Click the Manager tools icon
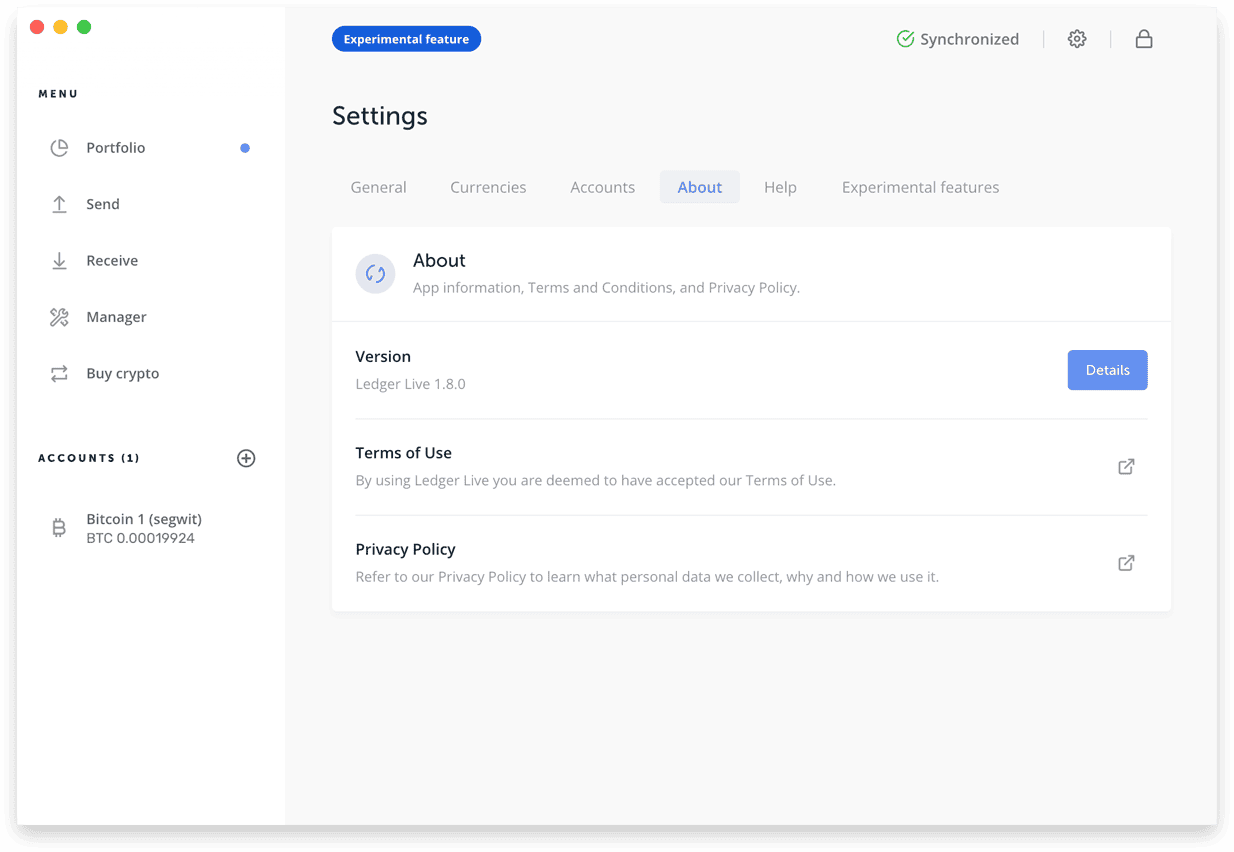1234x852 pixels. click(59, 317)
